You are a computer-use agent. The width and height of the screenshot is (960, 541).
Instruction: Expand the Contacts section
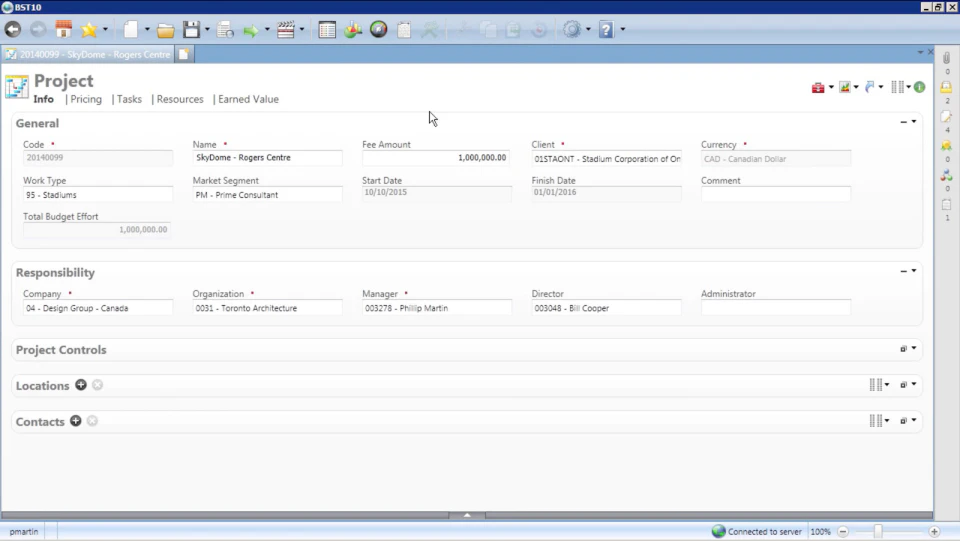click(904, 421)
